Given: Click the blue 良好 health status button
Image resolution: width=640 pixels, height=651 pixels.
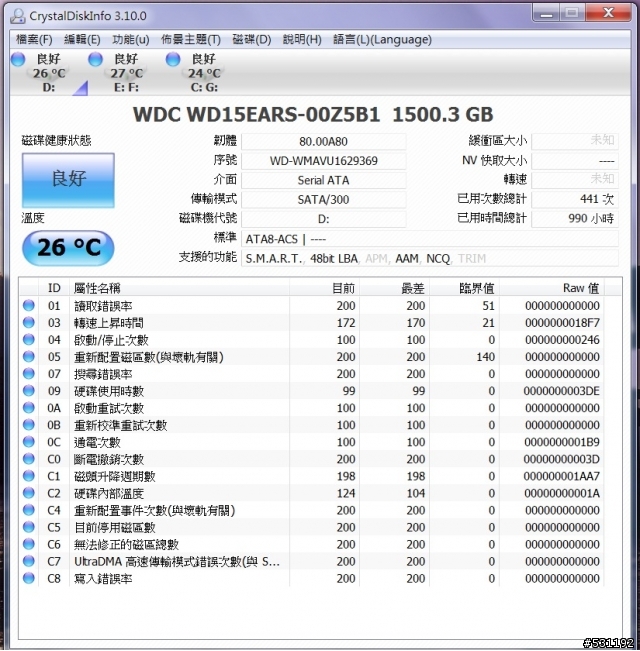Looking at the screenshot, I should [68, 180].
